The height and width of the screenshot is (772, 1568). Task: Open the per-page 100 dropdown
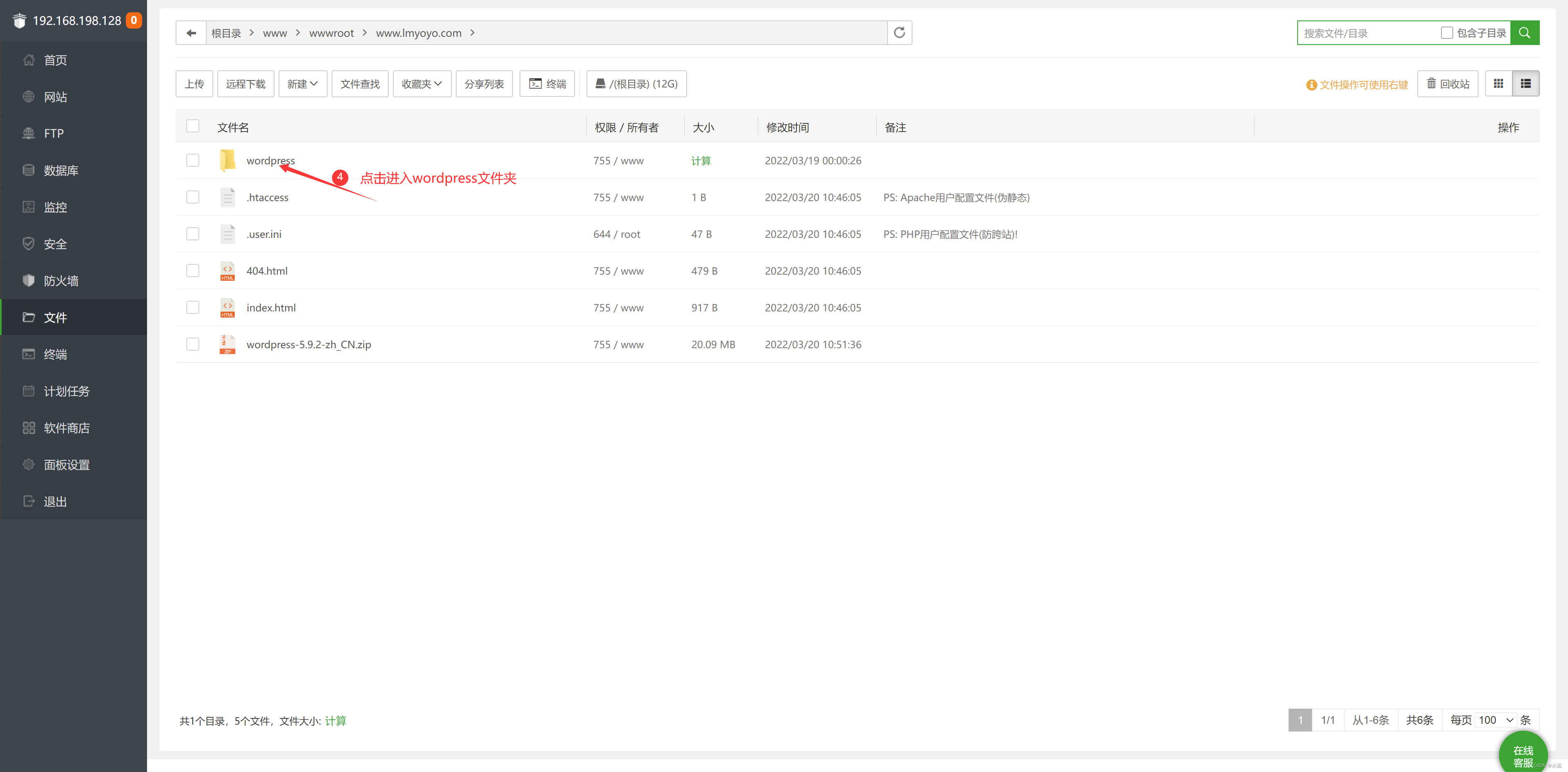1496,720
